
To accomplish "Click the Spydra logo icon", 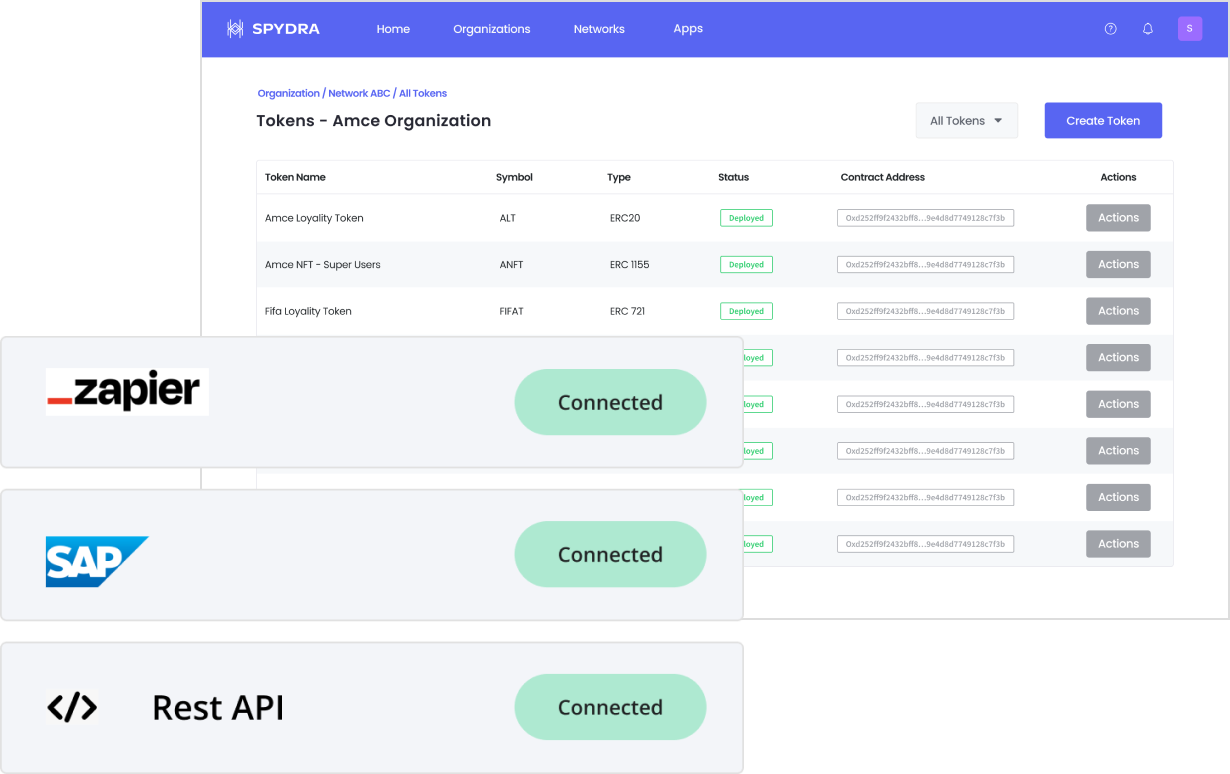I will point(235,29).
